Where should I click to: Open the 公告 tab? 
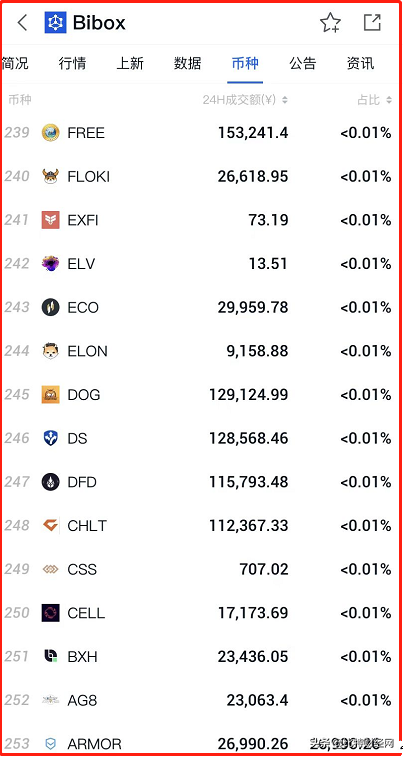(303, 63)
